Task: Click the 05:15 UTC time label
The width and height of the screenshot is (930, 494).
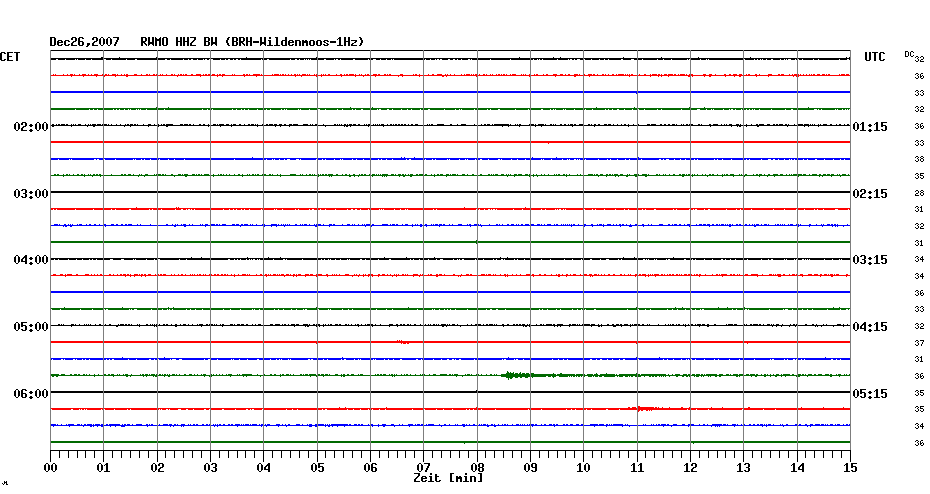Action: point(870,394)
